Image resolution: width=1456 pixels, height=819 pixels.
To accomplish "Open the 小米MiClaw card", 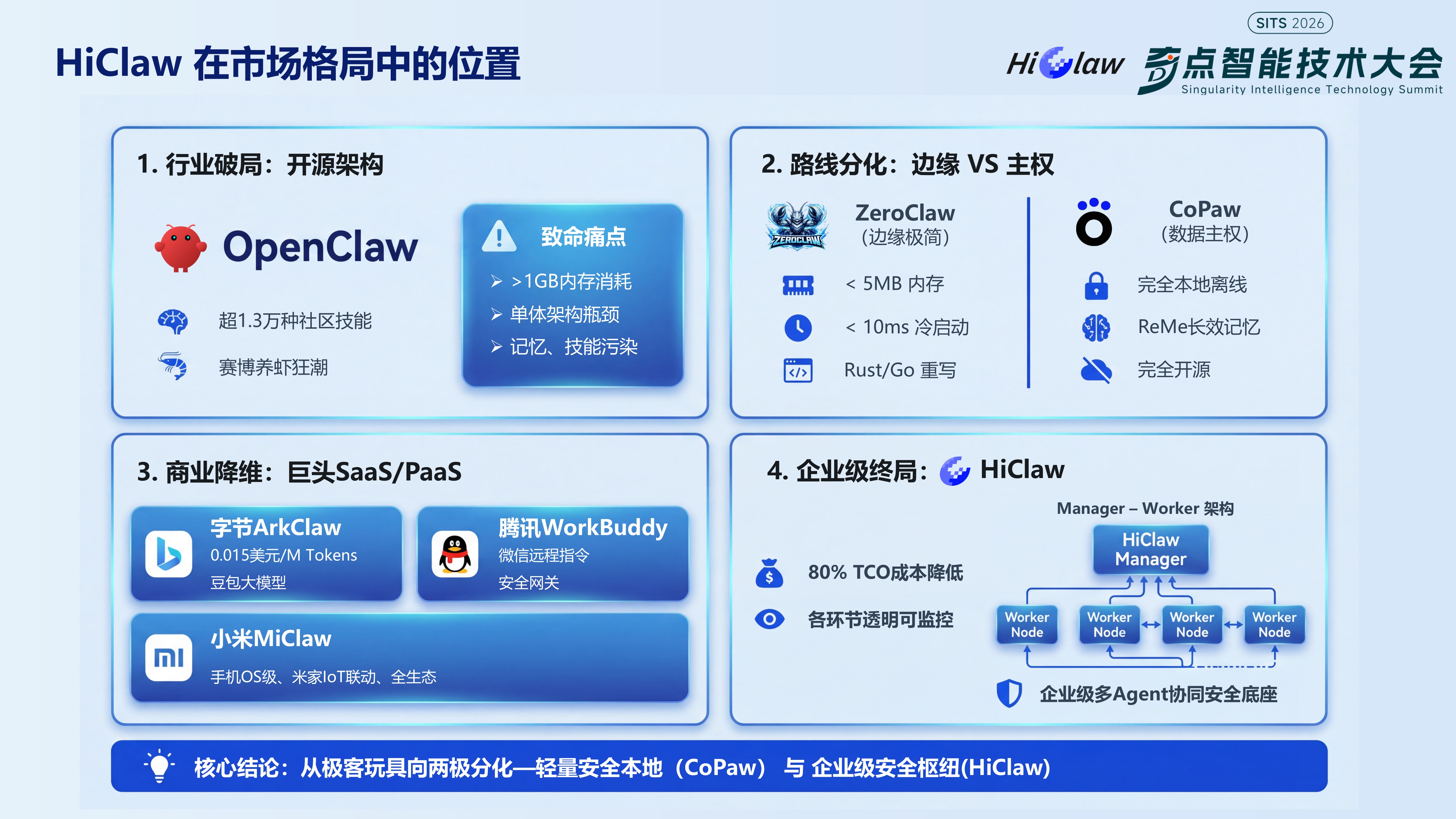I will click(x=410, y=658).
